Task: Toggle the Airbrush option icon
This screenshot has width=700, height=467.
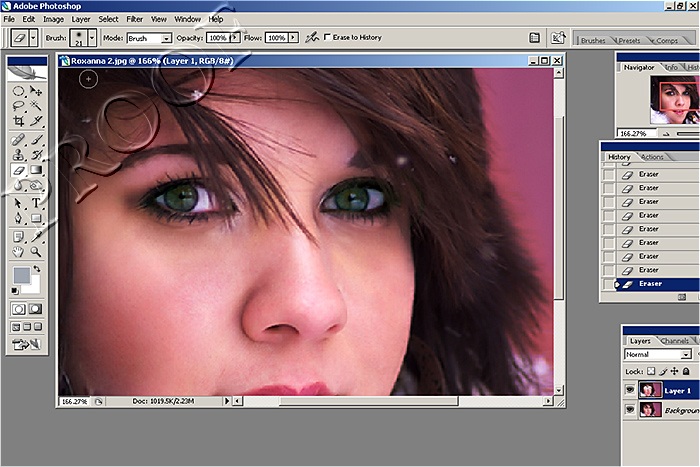Action: [x=312, y=38]
